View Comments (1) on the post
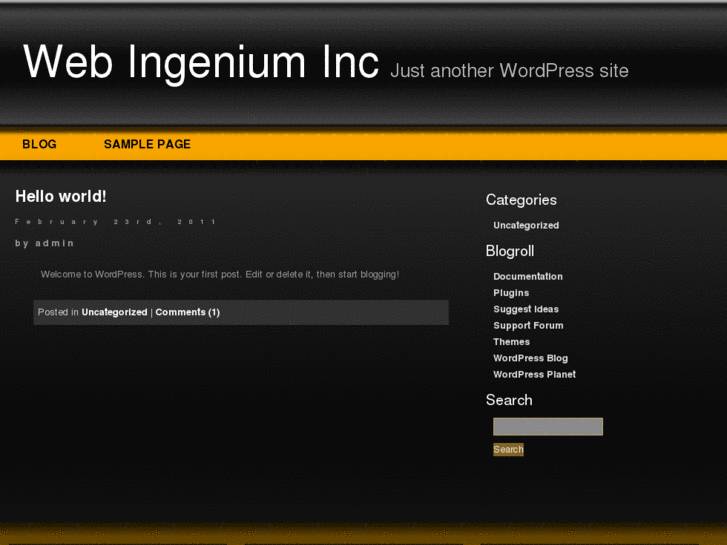Screen dimensions: 727x545 pos(187,312)
